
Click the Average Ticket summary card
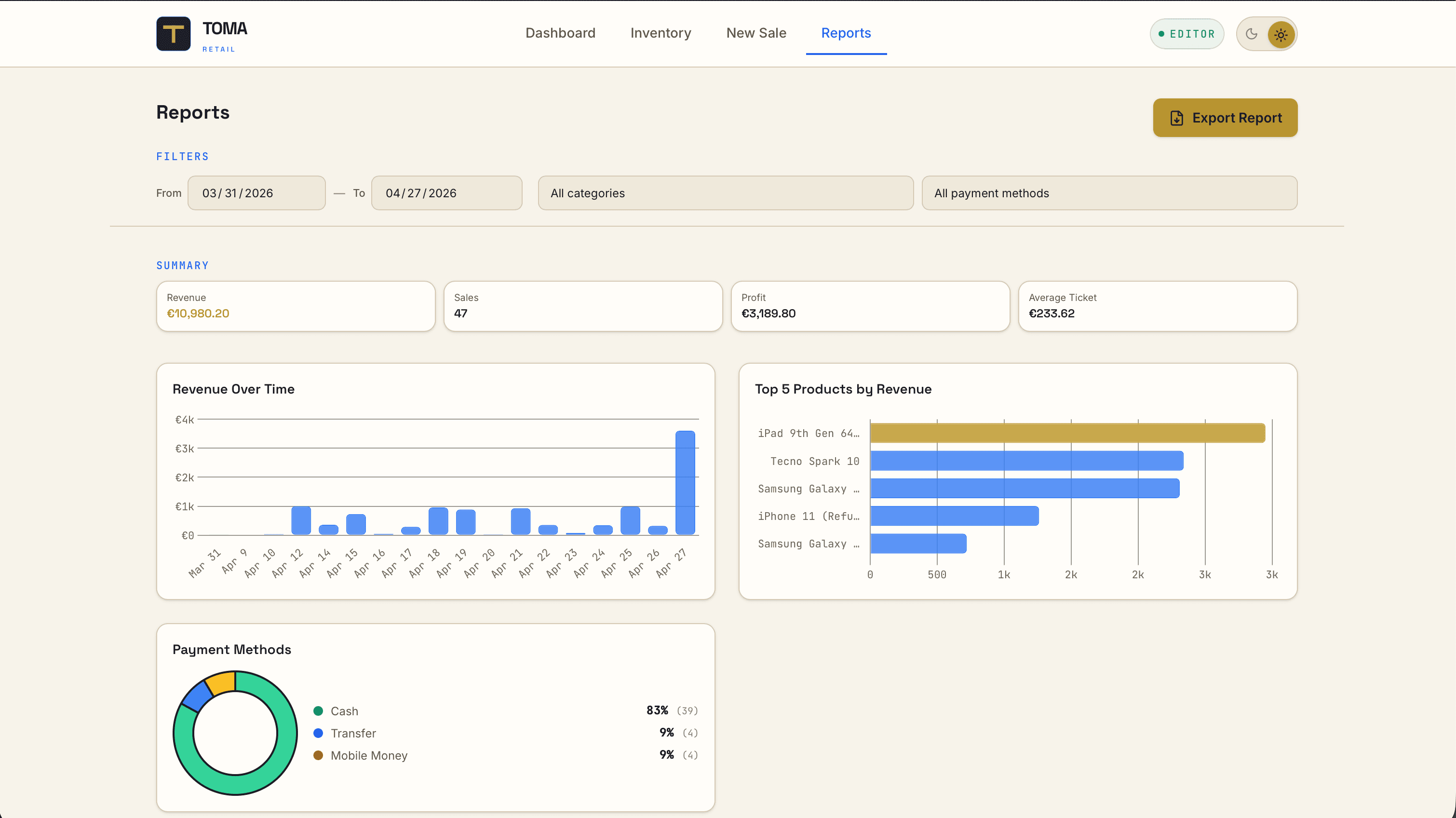pos(1158,306)
